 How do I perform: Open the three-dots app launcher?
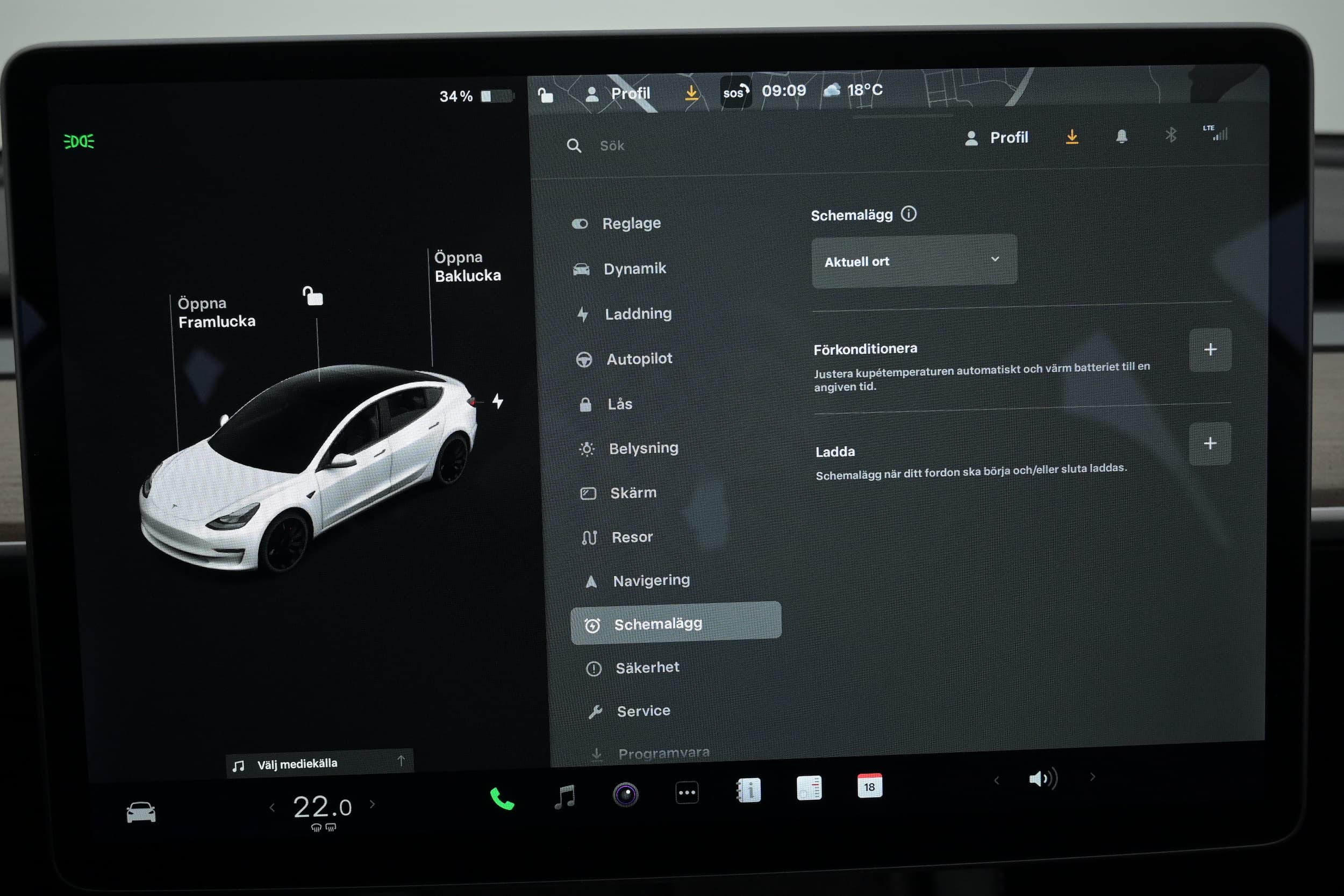tap(687, 793)
